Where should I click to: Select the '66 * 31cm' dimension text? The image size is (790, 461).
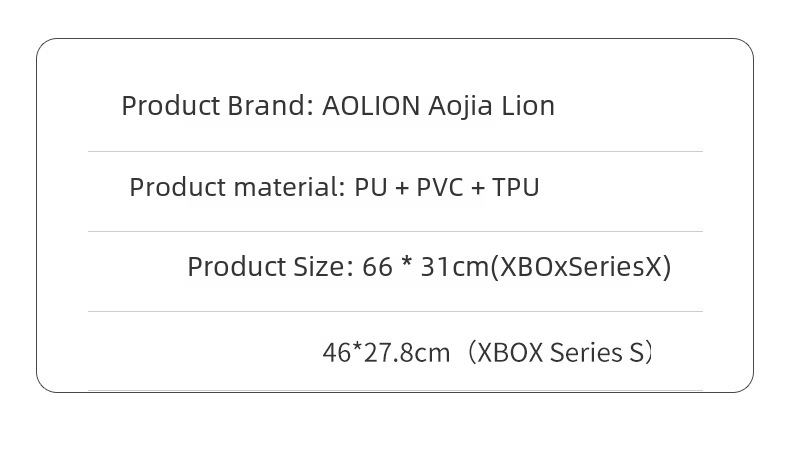pyautogui.click(x=425, y=266)
